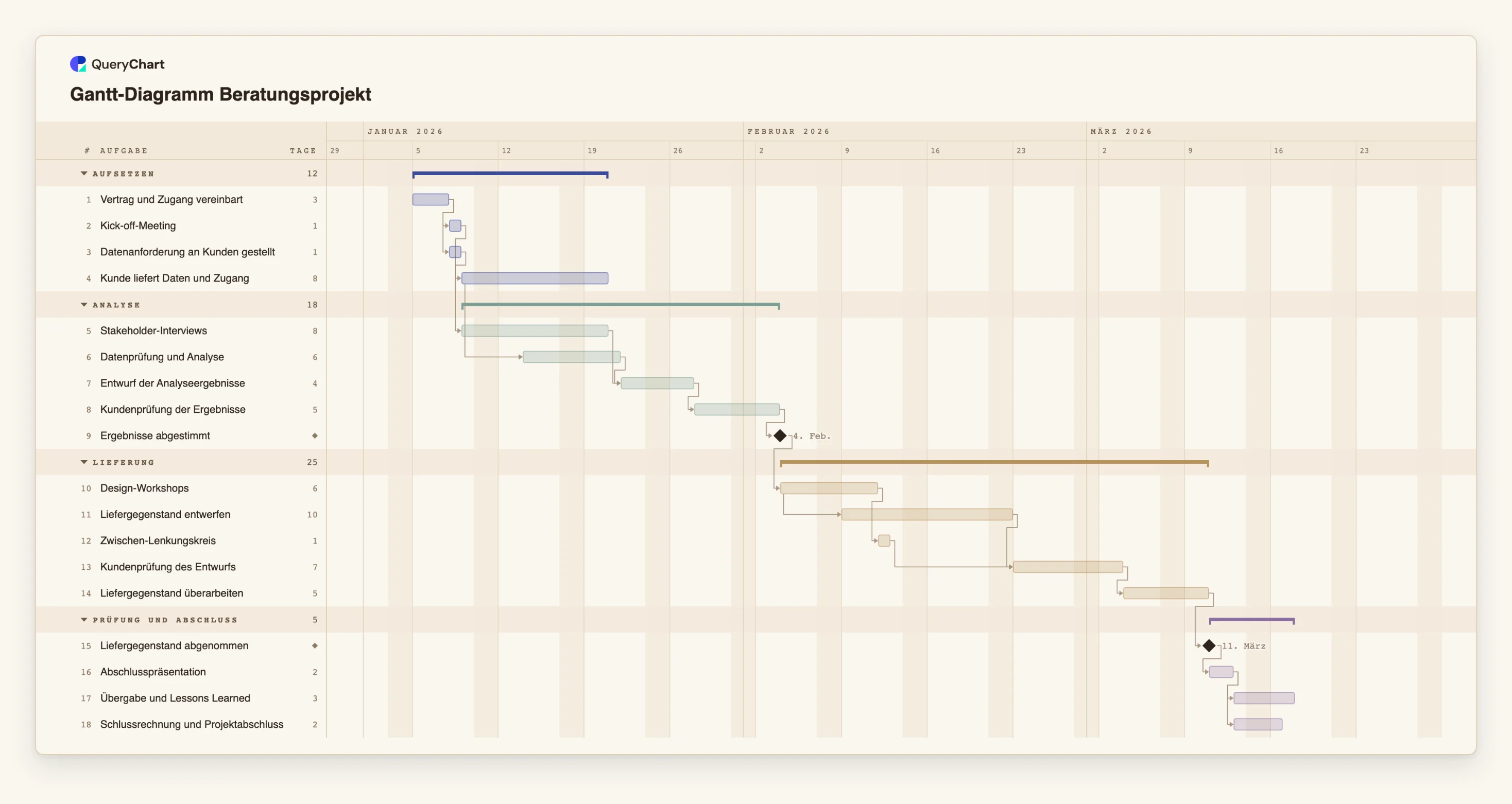Click the '11. März' milestone label
1512x804 pixels.
(x=1244, y=646)
